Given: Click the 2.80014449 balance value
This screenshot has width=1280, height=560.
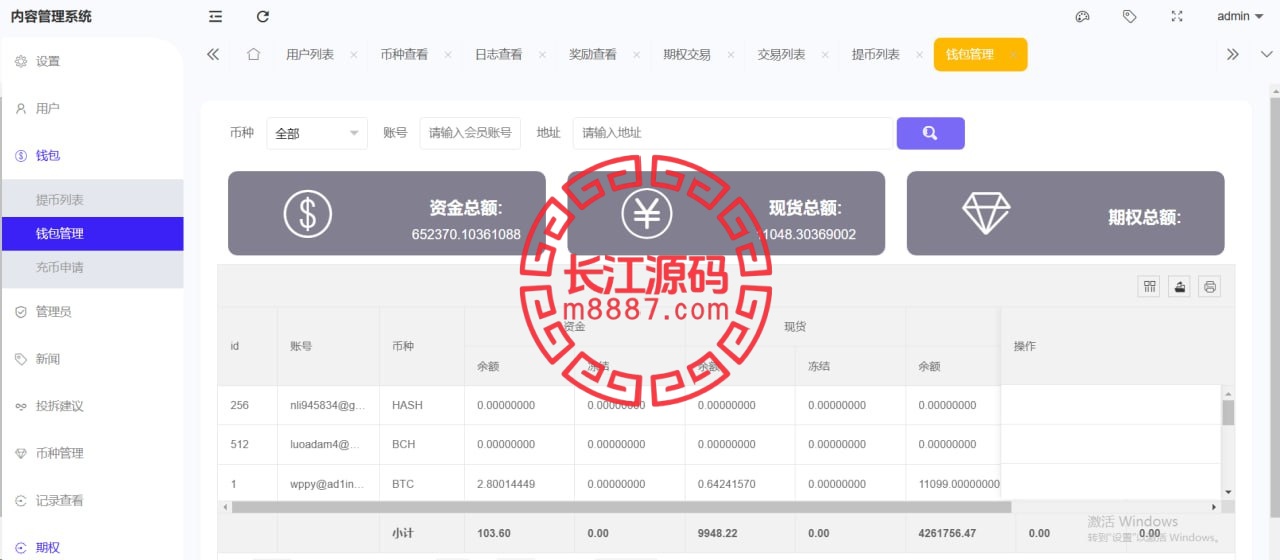Looking at the screenshot, I should click(x=506, y=484).
